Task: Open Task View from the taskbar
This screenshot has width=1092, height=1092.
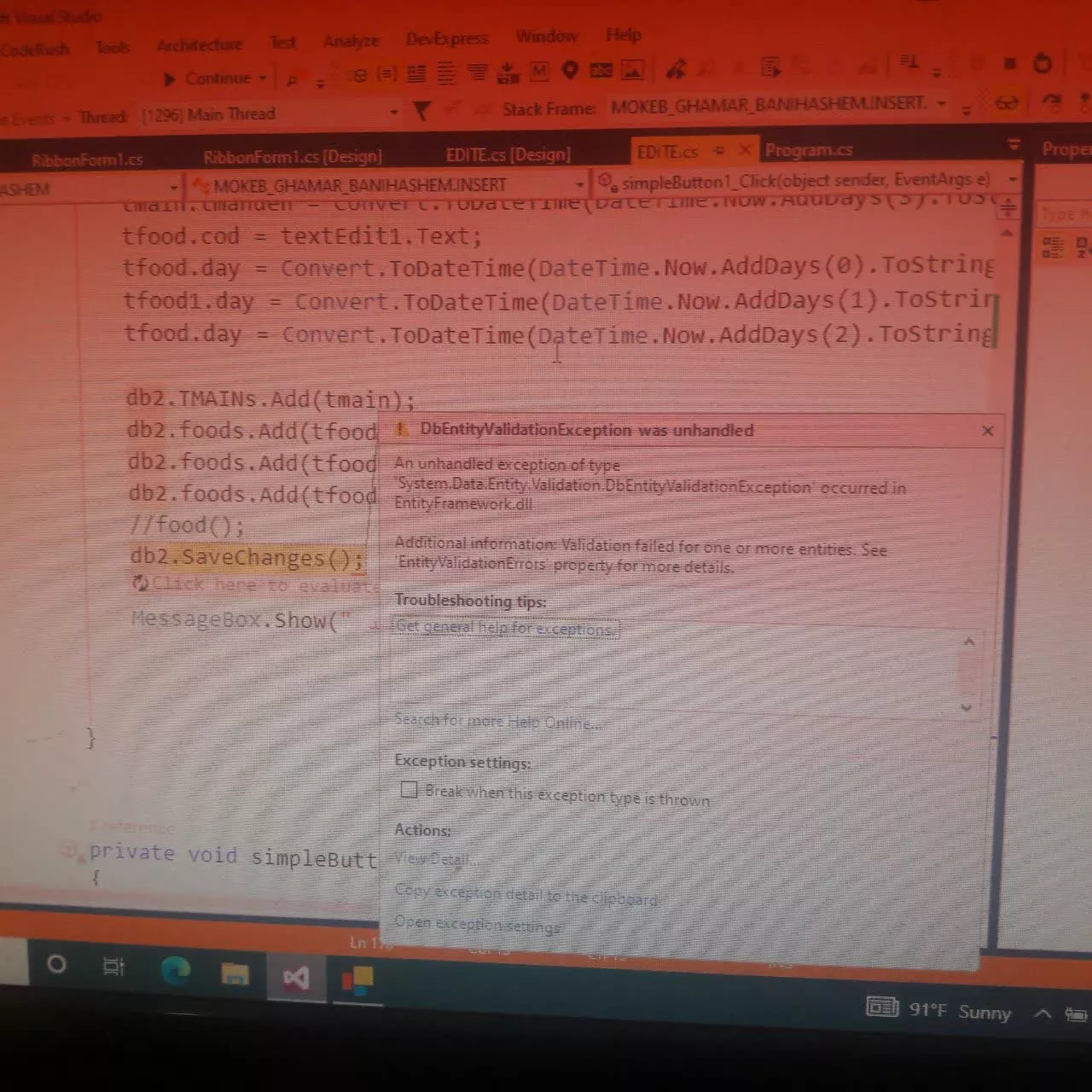Action: [113, 967]
